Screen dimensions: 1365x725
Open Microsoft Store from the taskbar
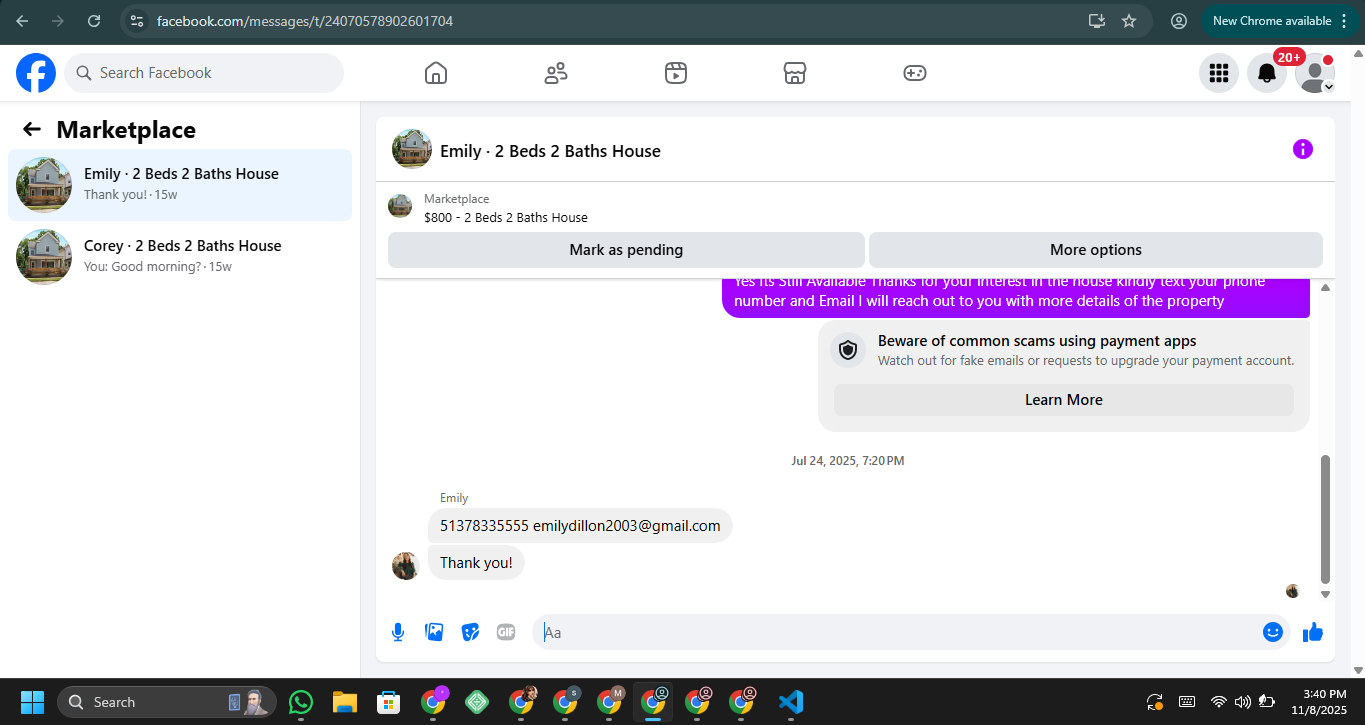[388, 702]
